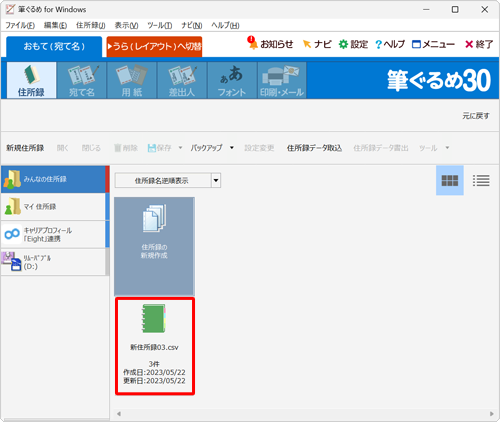The image size is (500, 422).
Task: Open the ナビ navigation arrow
Action: pos(317,44)
